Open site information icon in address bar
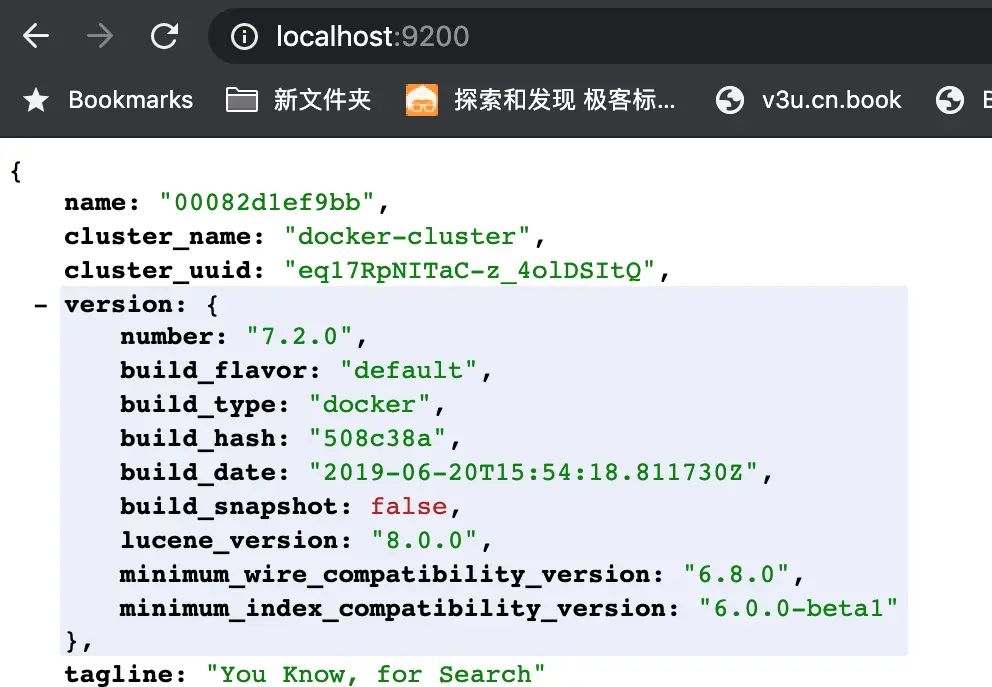Image resolution: width=992 pixels, height=687 pixels. pos(244,36)
